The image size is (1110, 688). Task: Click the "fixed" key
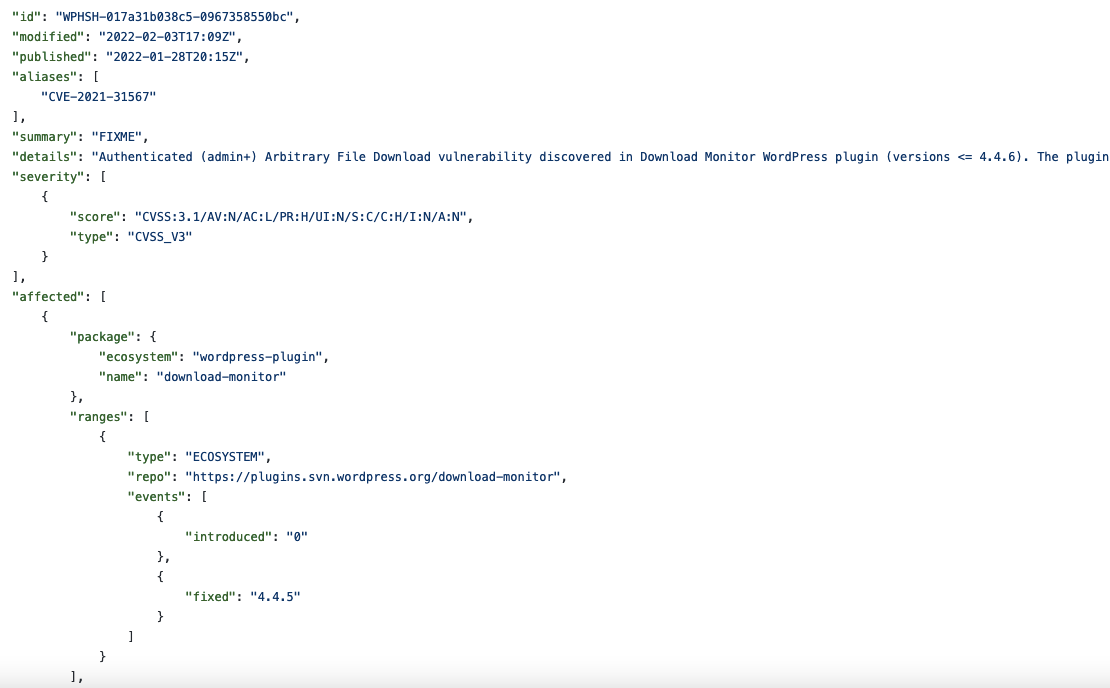[x=210, y=597]
